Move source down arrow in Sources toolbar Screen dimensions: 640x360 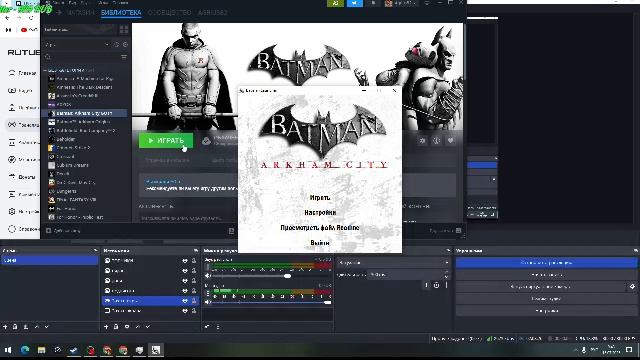148,327
